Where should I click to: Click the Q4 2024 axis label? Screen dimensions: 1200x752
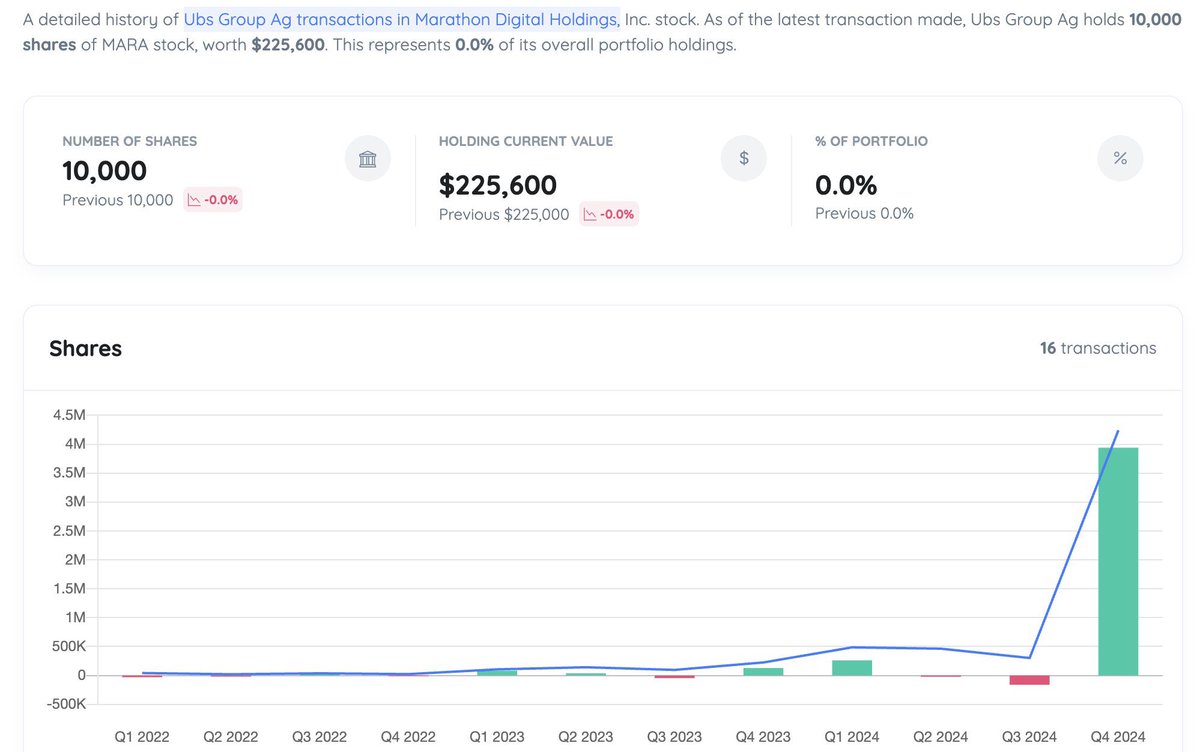[x=1118, y=737]
